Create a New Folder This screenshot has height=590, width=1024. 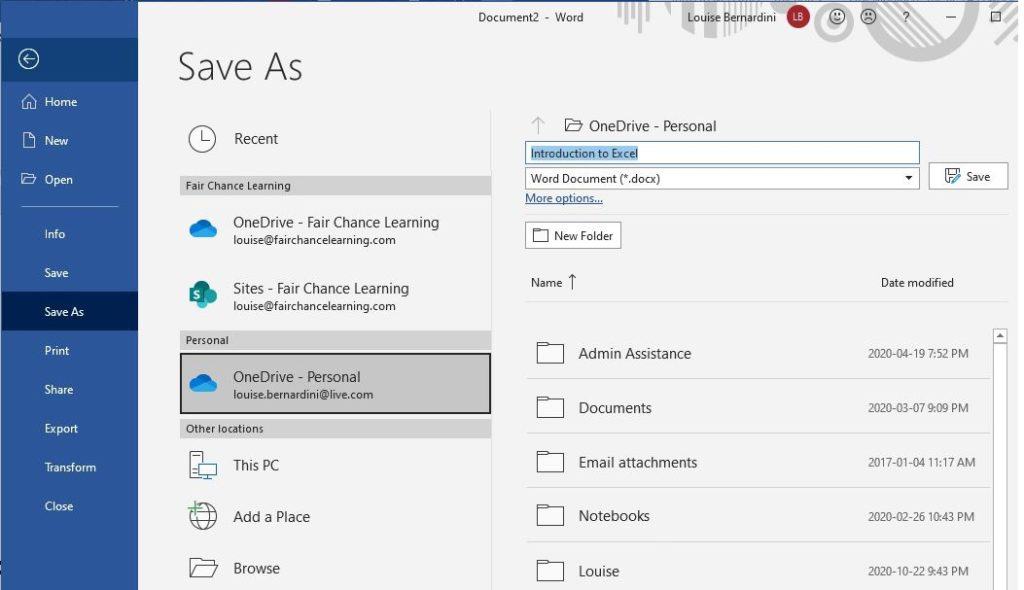(573, 235)
